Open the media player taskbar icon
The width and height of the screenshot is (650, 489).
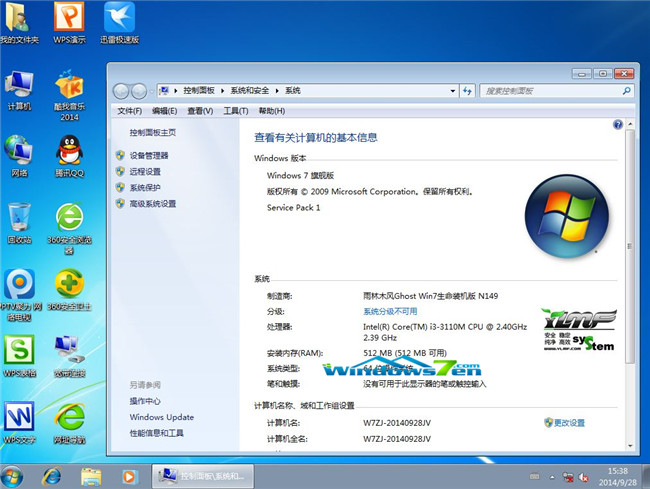[x=129, y=477]
